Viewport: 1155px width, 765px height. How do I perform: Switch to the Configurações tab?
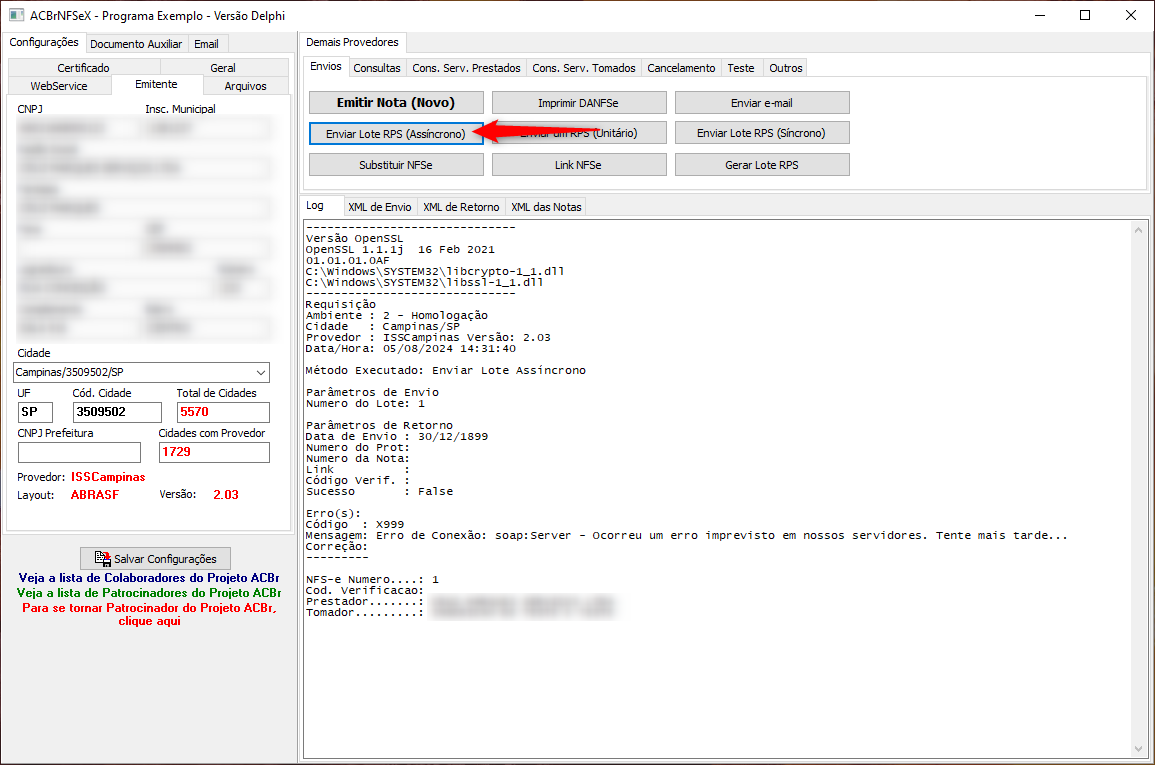[43, 43]
